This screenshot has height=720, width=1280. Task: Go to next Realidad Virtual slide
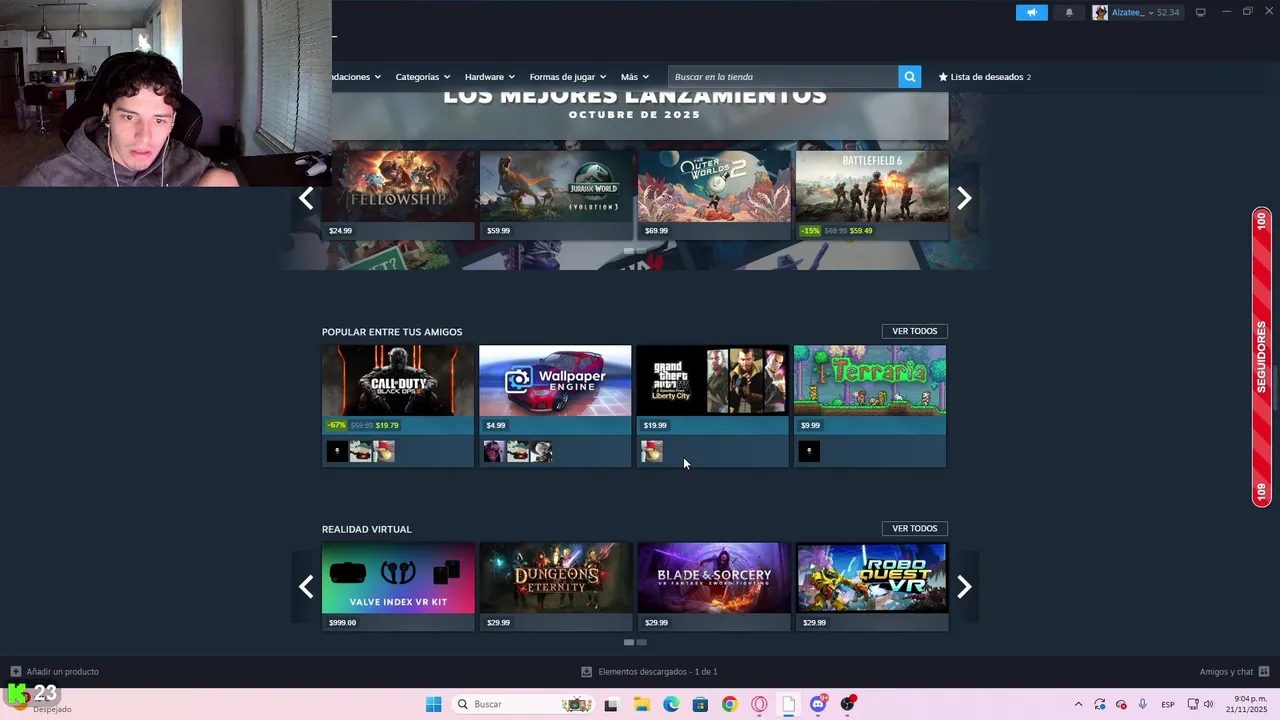coord(964,586)
